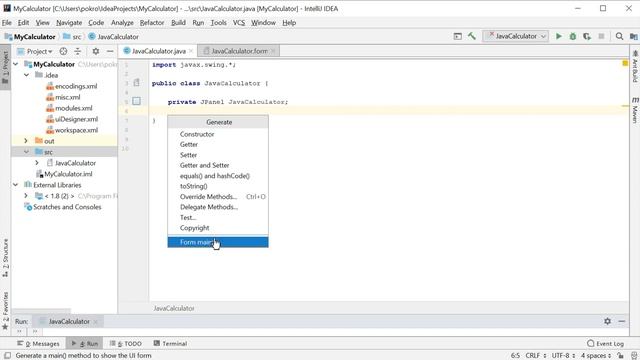Image resolution: width=640 pixels, height=360 pixels.
Task: Click gutter icon beside class declaration line
Action: tap(136, 83)
